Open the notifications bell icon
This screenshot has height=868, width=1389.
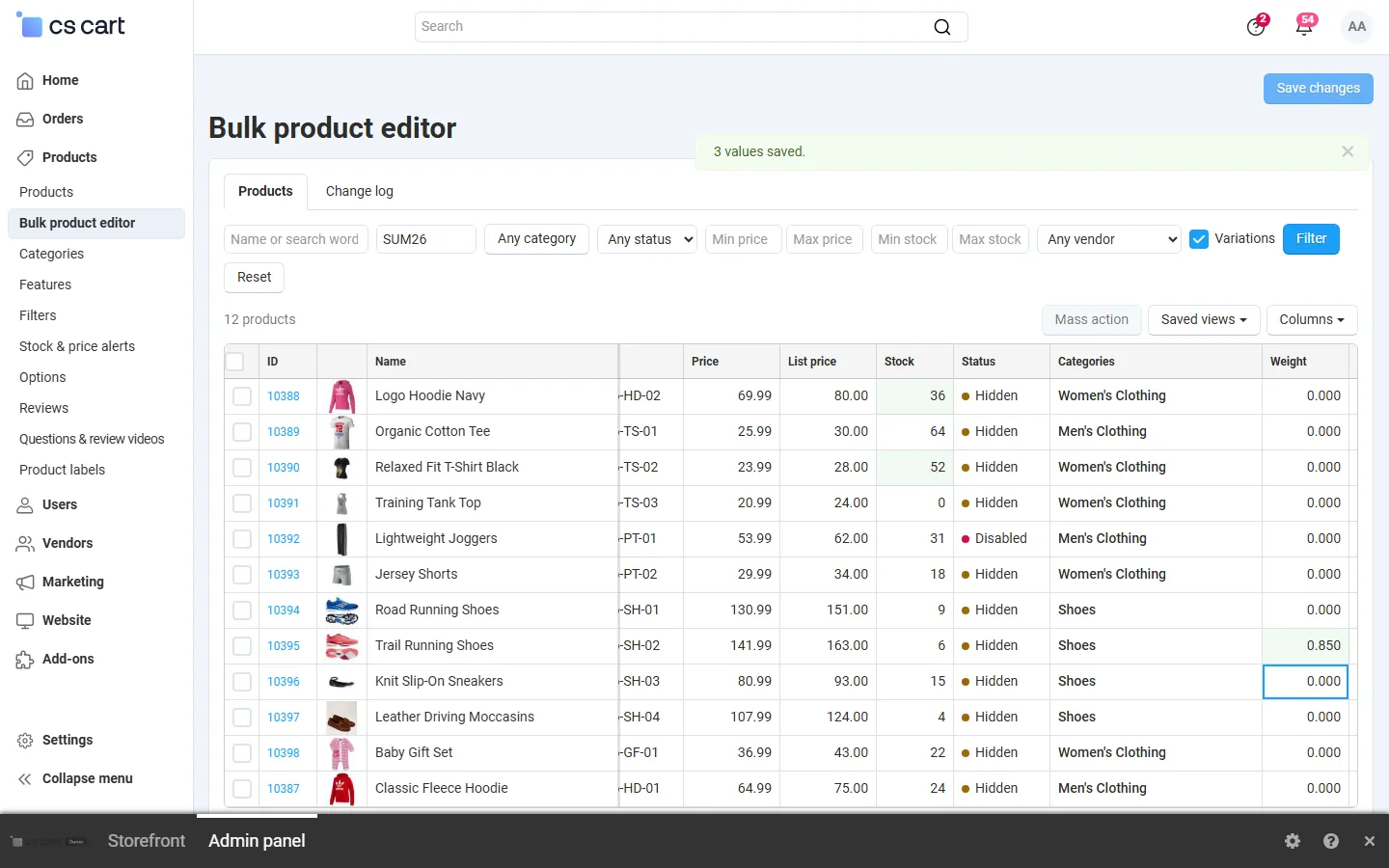1304,26
